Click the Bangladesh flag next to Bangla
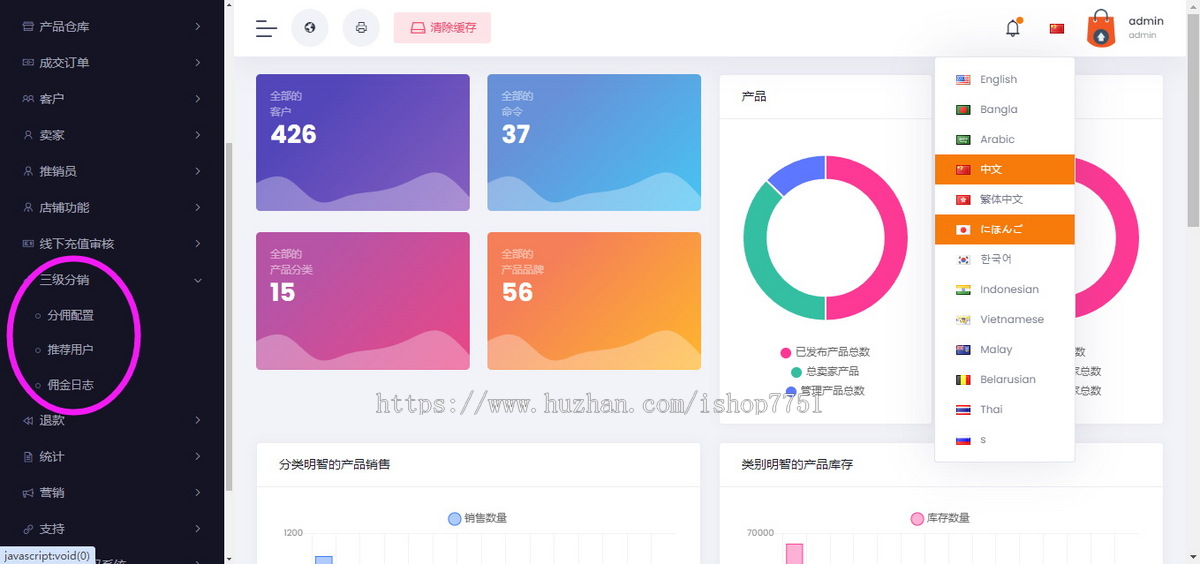The image size is (1200, 564). click(x=963, y=110)
